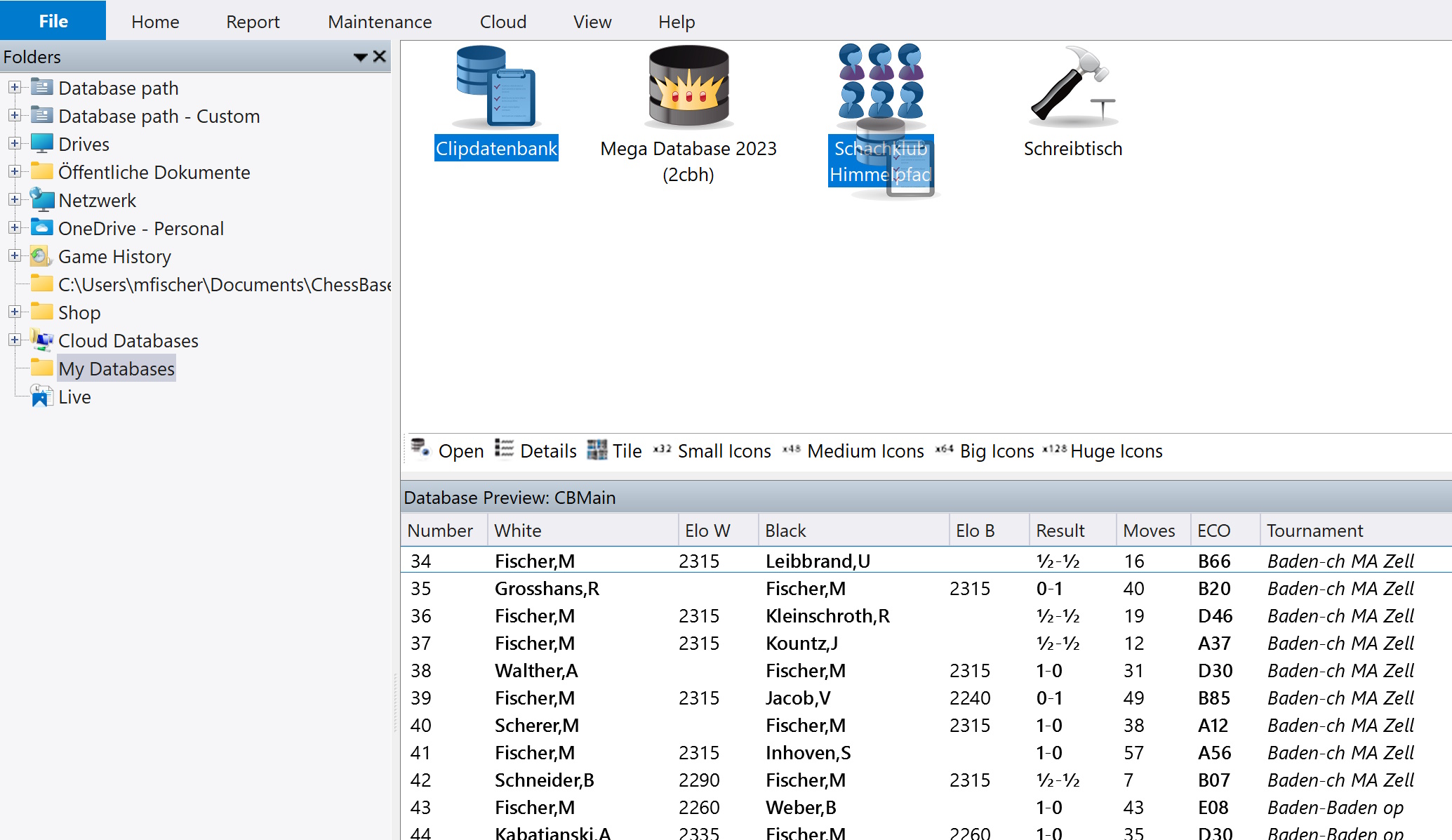Sort by the Elo W column header
This screenshot has height=840, width=1452.
[x=707, y=531]
